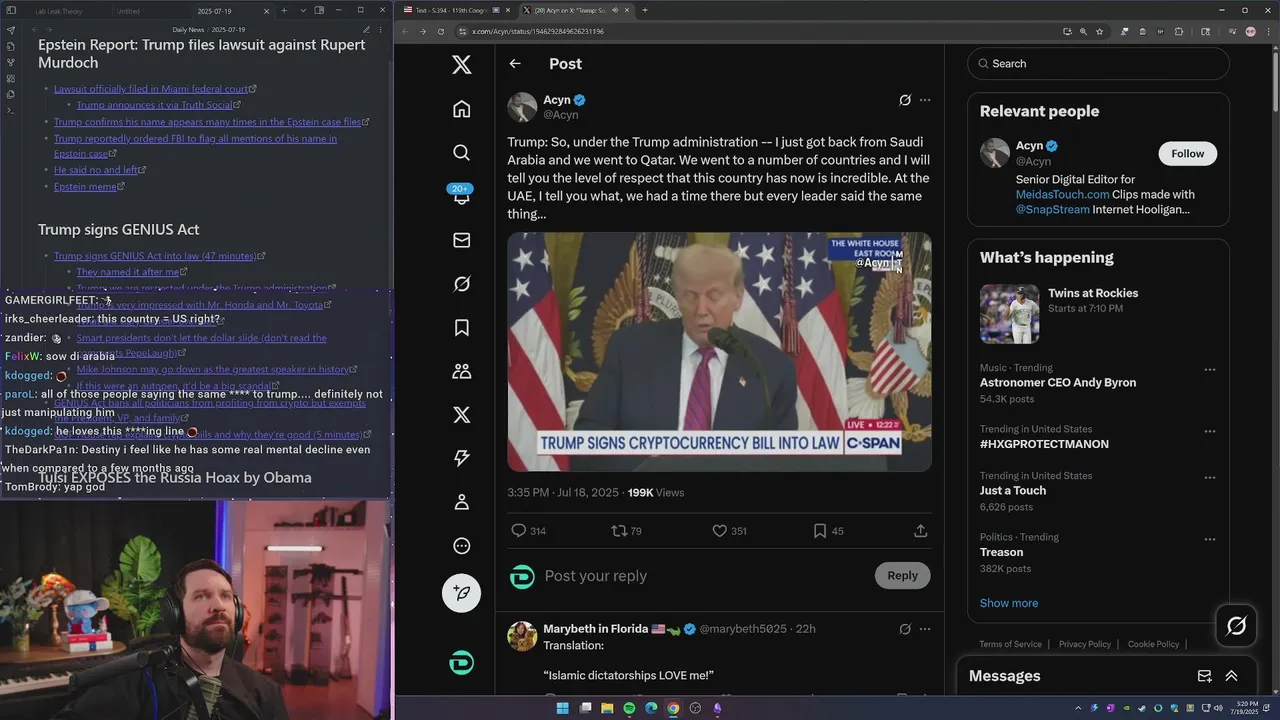Open Windows Start menu

(x=562, y=708)
